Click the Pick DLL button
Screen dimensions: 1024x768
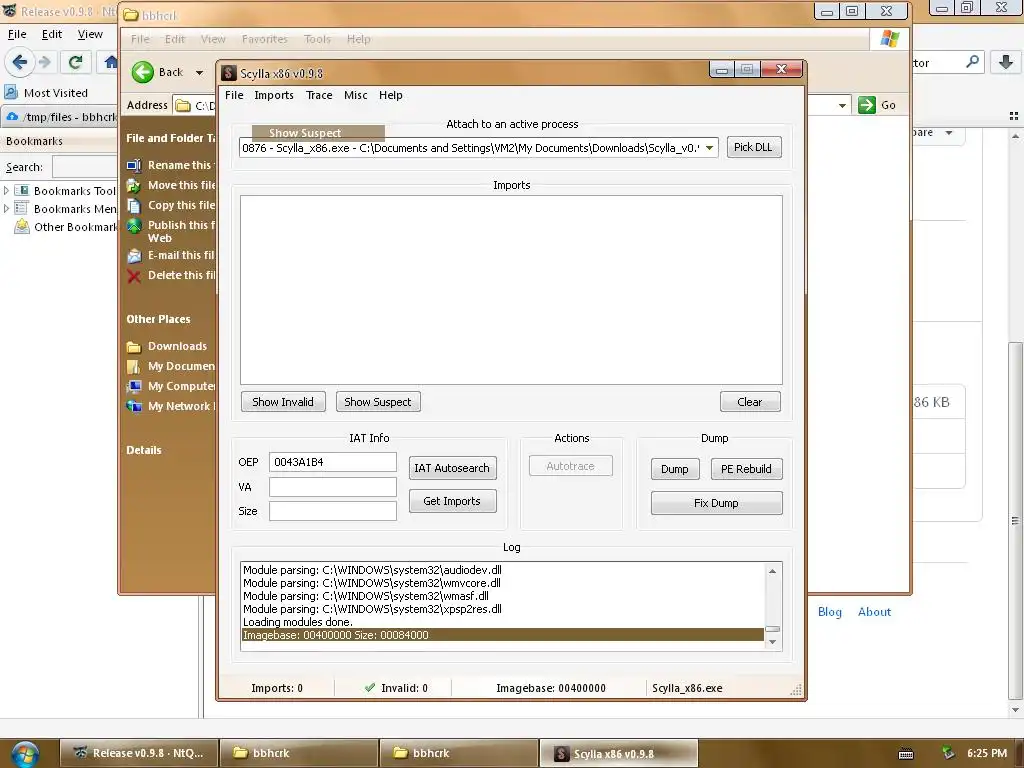(x=753, y=147)
